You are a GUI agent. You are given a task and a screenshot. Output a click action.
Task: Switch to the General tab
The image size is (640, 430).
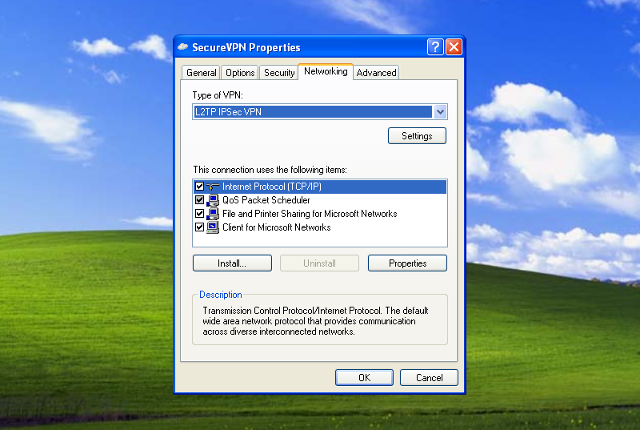pos(201,73)
